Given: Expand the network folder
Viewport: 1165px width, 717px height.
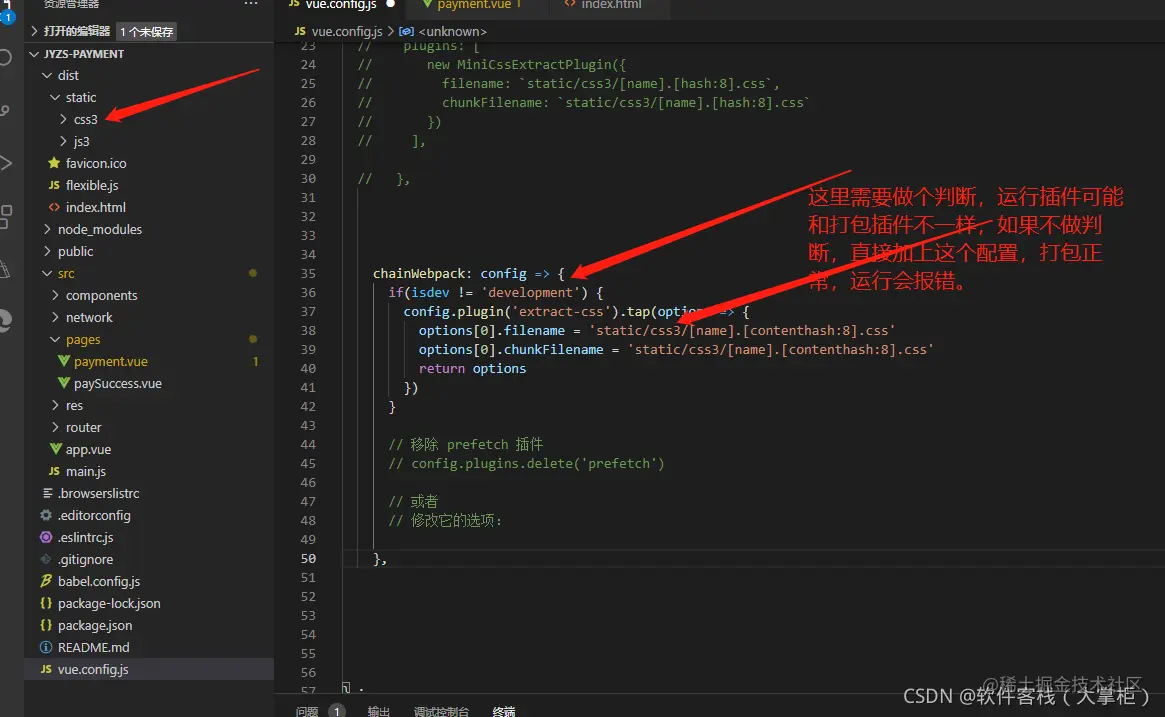Looking at the screenshot, I should (x=55, y=317).
